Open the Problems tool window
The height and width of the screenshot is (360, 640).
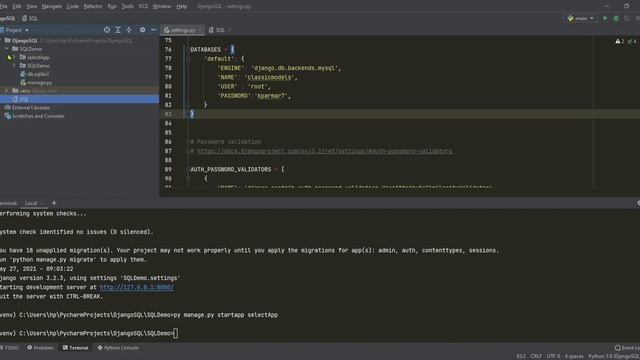(x=40, y=348)
